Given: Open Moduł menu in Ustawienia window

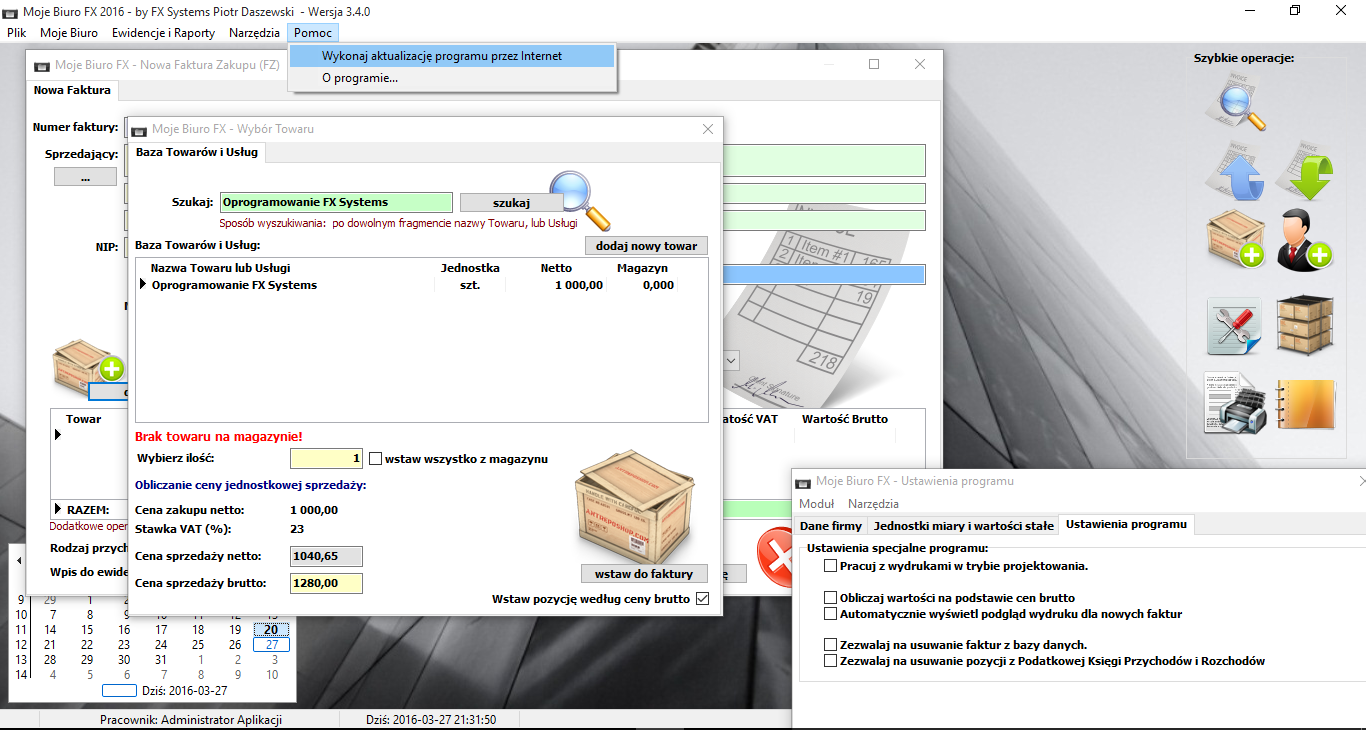Looking at the screenshot, I should [816, 504].
